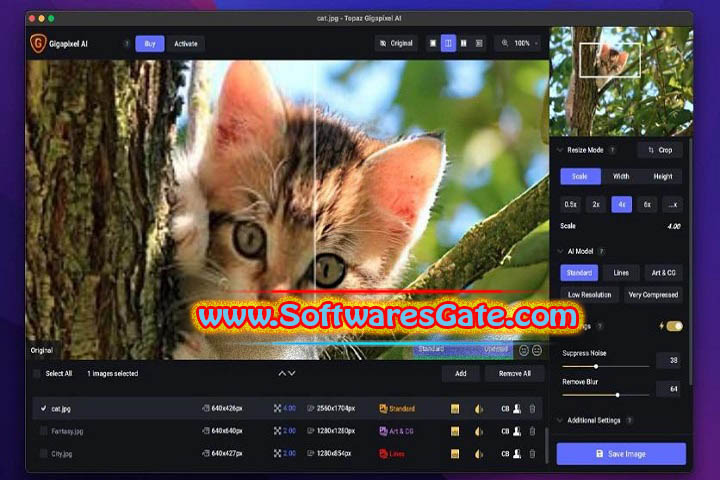Click scale icon beside 4.00 in cat.jpg row
The height and width of the screenshot is (480, 720).
(x=277, y=408)
